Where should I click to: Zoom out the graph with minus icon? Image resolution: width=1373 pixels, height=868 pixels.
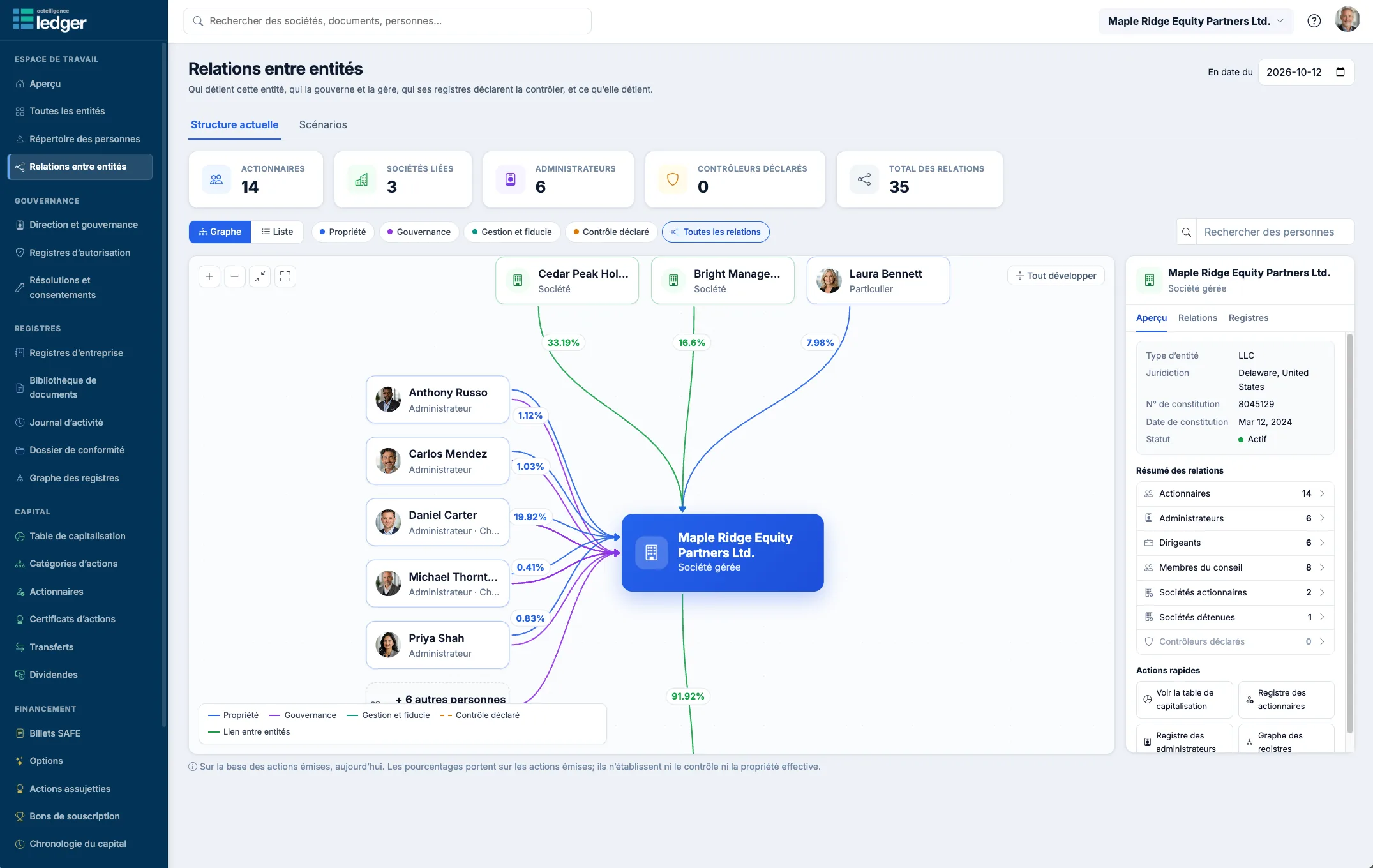point(235,276)
